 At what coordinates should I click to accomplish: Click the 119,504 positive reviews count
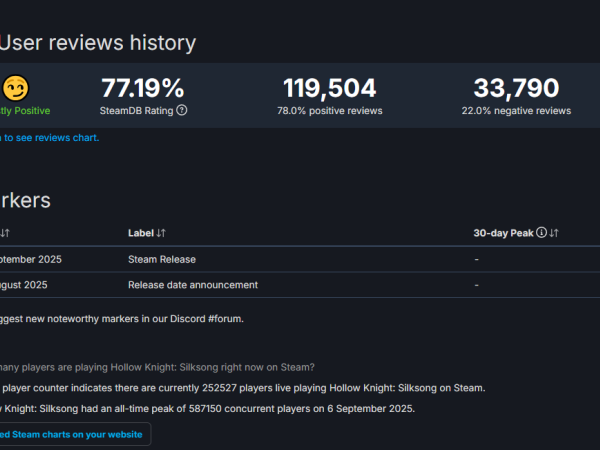tap(329, 88)
